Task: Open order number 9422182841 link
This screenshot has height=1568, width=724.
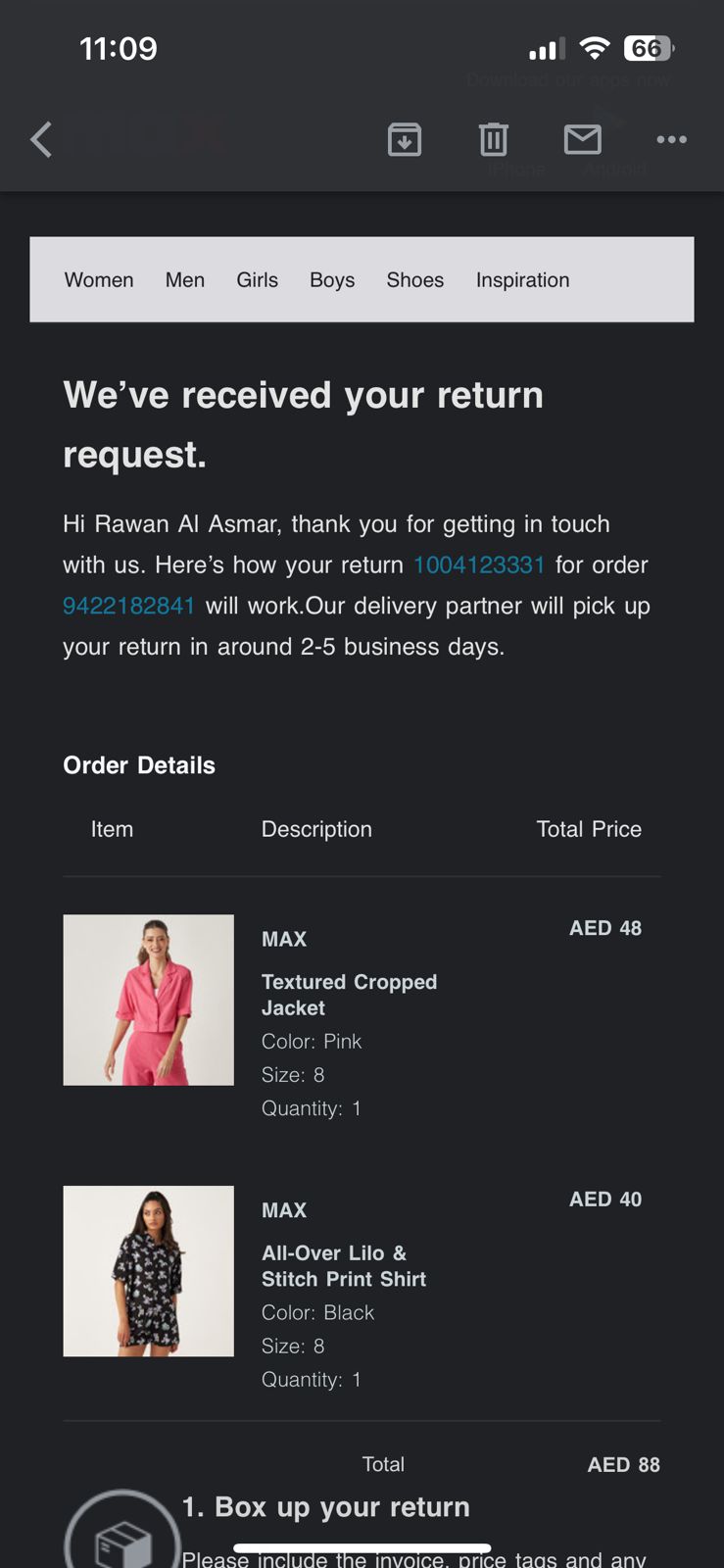Action: pyautogui.click(x=128, y=607)
